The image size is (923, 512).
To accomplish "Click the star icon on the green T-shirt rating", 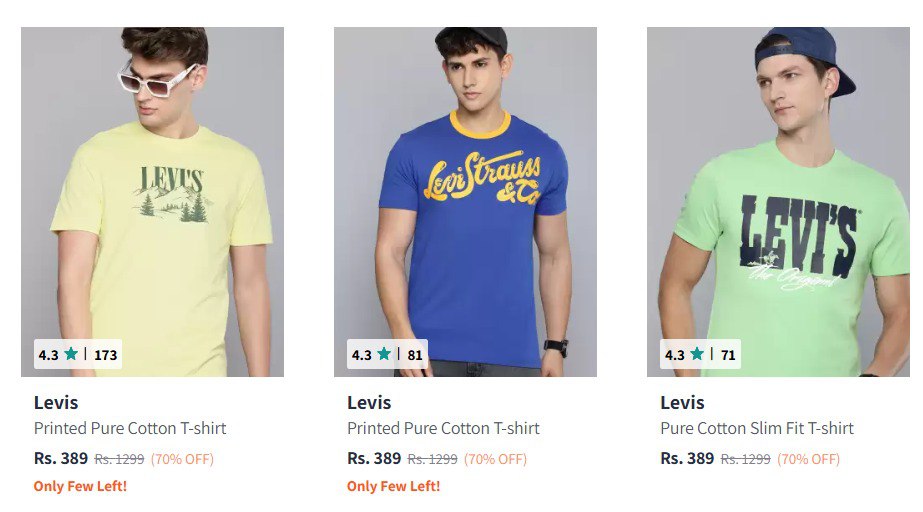I will click(x=697, y=354).
